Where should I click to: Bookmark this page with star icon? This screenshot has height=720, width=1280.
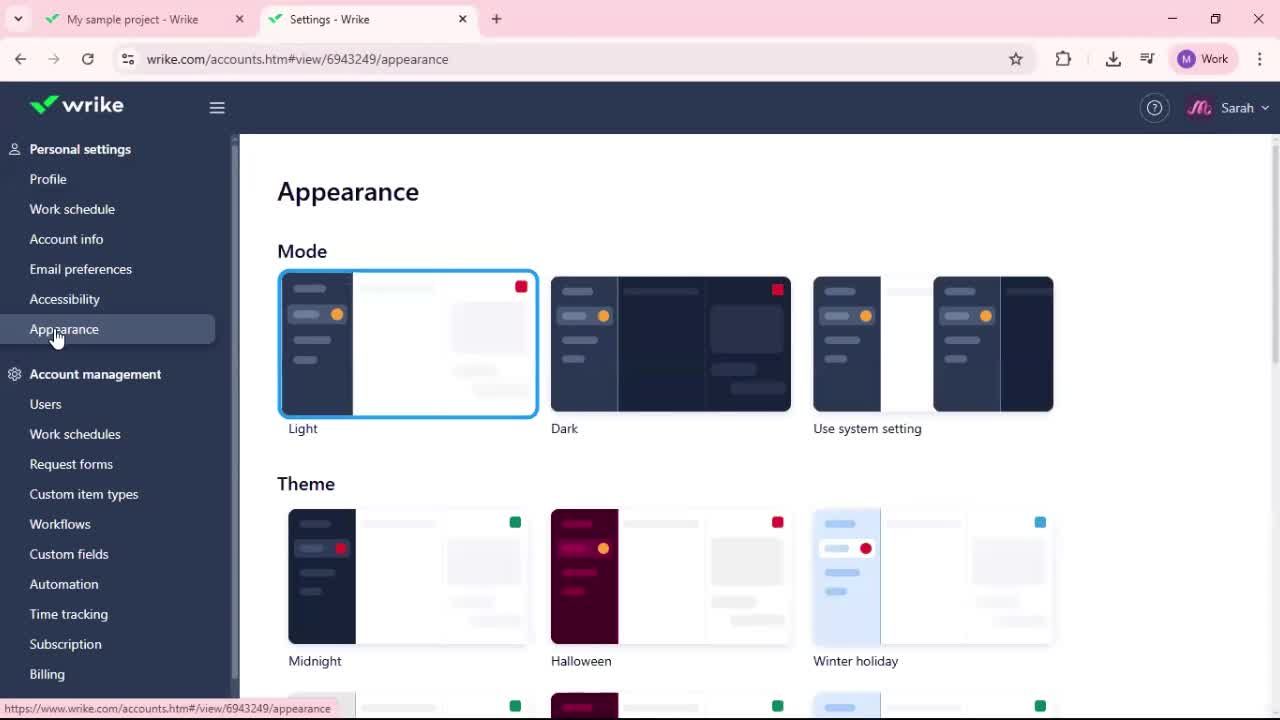coord(1016,59)
